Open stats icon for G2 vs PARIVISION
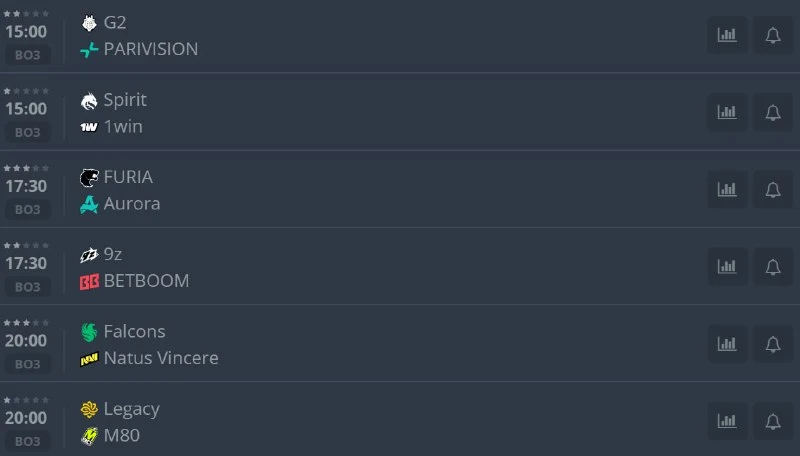800x456 pixels. coord(727,35)
